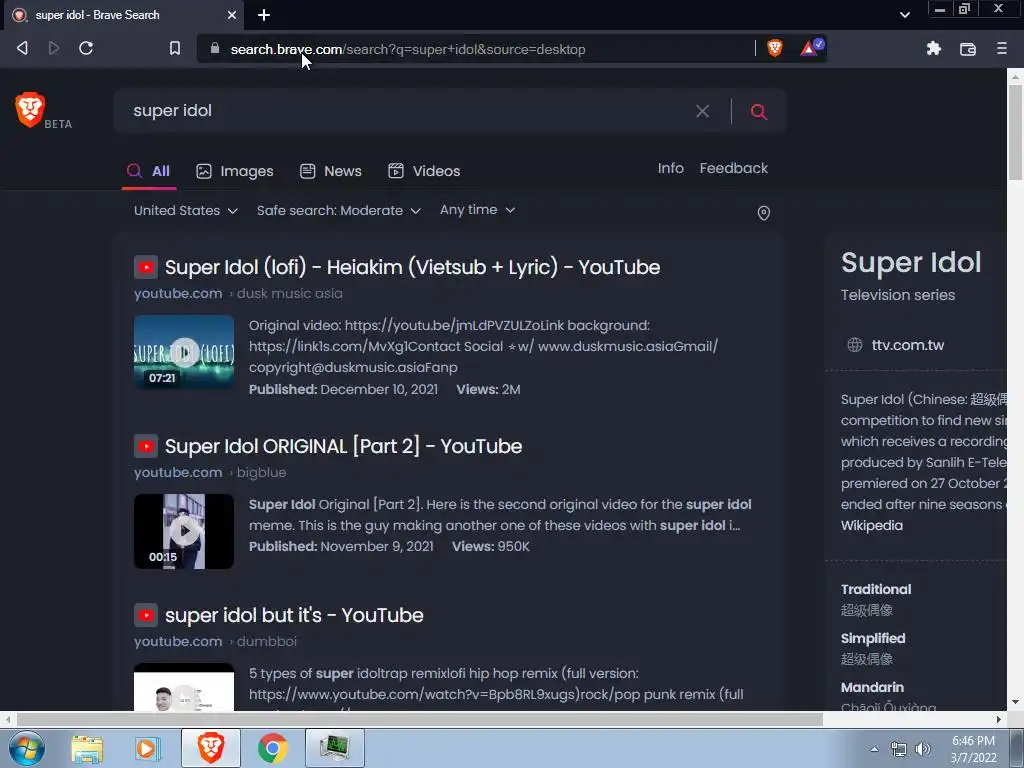Image resolution: width=1024 pixels, height=768 pixels.
Task: Open Brave Shields lion icon in address bar
Action: [x=775, y=48]
